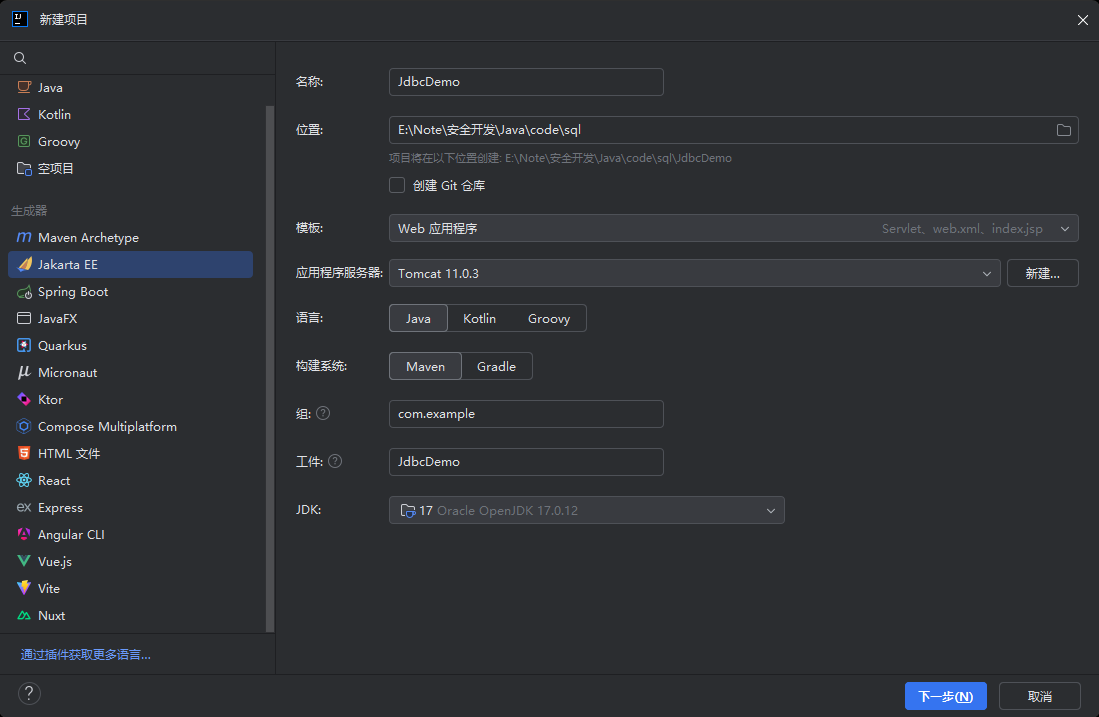Set build system to Gradle
The height and width of the screenshot is (717, 1099).
[496, 367]
